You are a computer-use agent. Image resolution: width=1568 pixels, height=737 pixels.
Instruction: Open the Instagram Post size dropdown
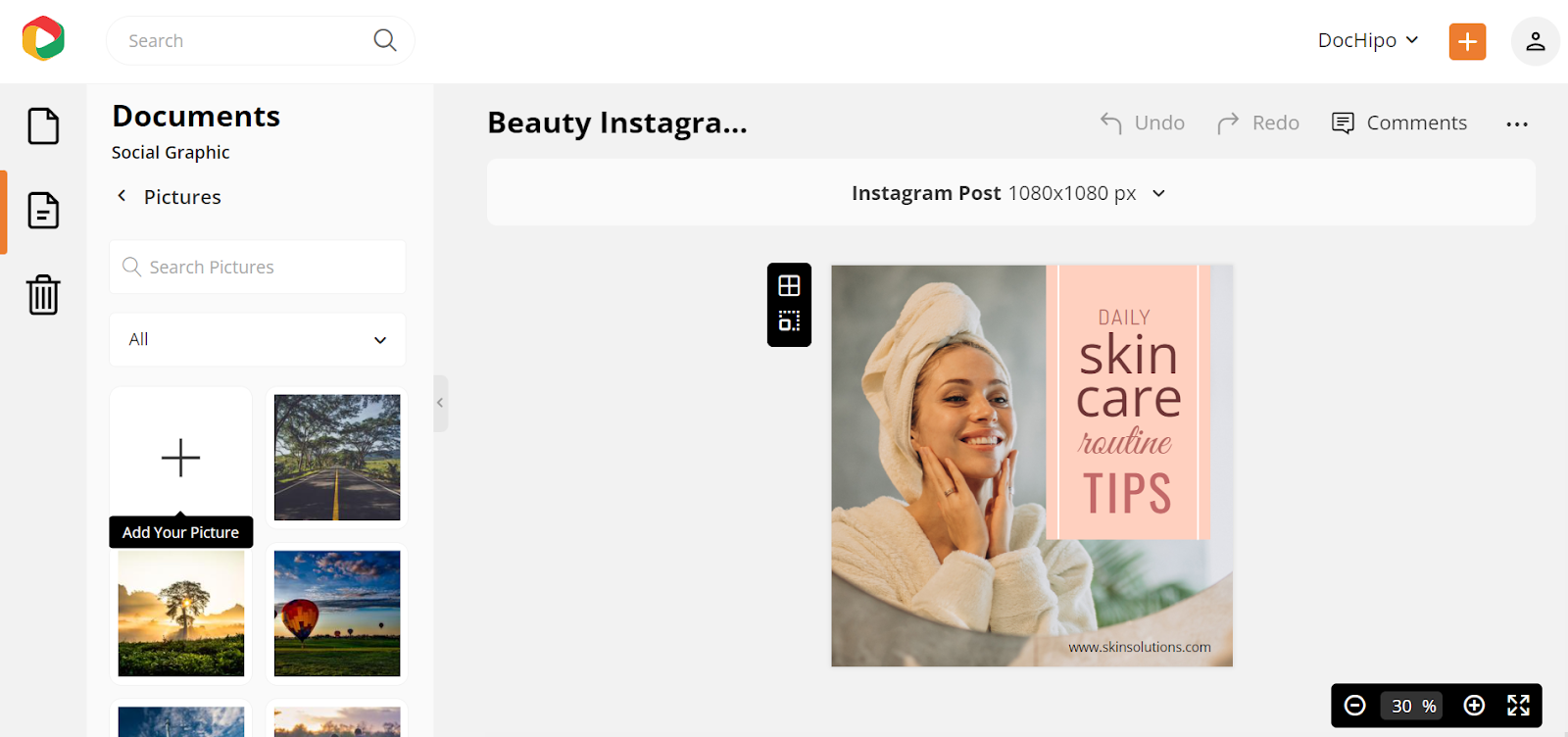click(1009, 193)
